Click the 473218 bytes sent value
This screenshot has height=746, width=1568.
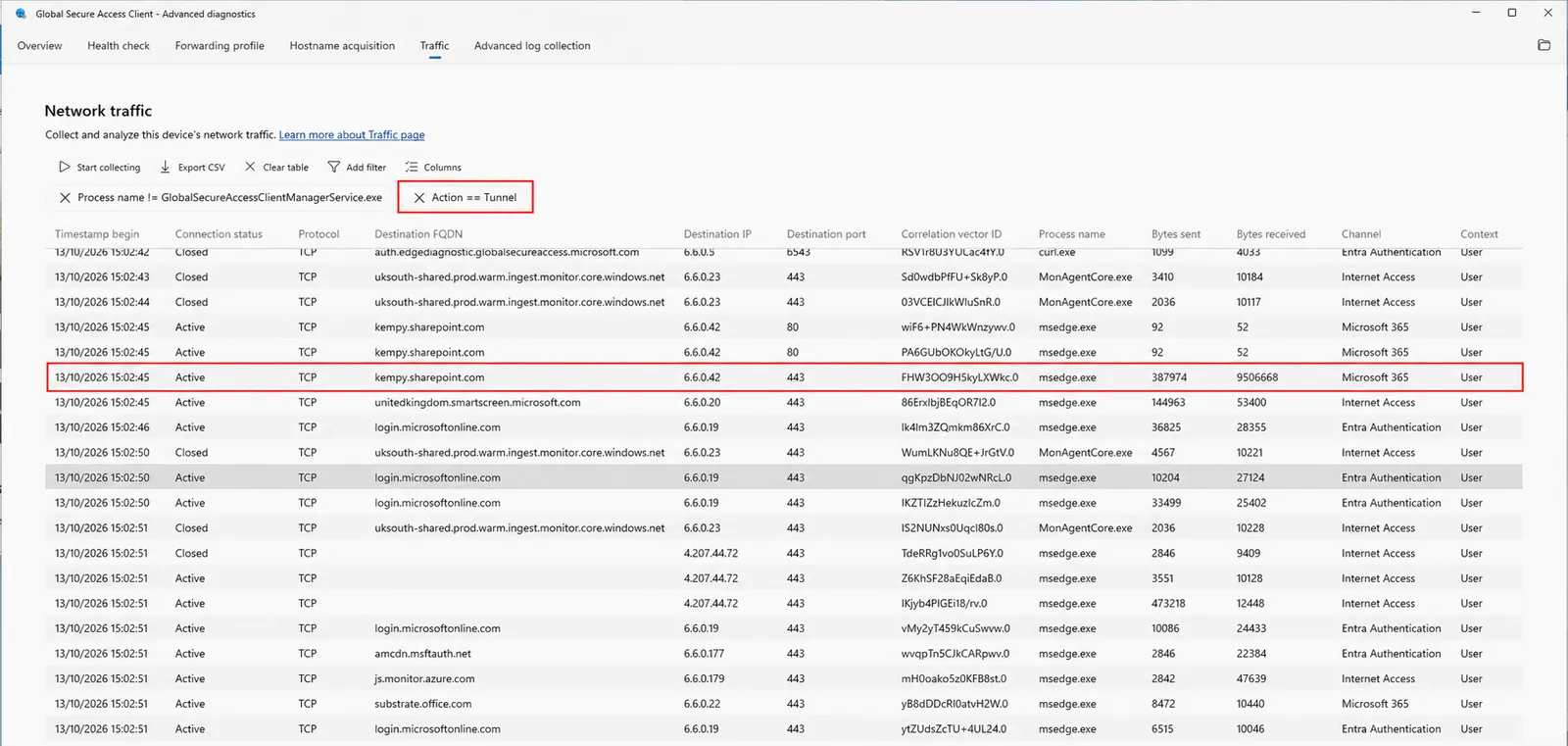pyautogui.click(x=1168, y=604)
